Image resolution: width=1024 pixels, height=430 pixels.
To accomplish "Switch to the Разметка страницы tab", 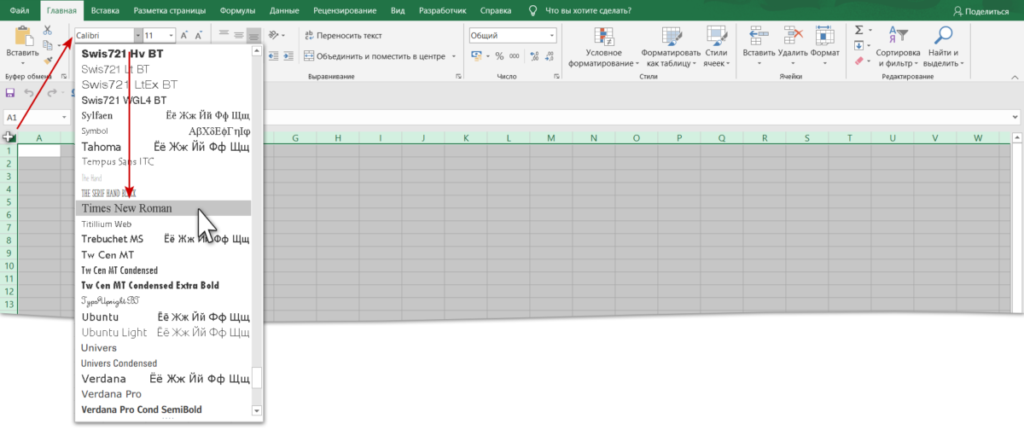I will pyautogui.click(x=170, y=11).
